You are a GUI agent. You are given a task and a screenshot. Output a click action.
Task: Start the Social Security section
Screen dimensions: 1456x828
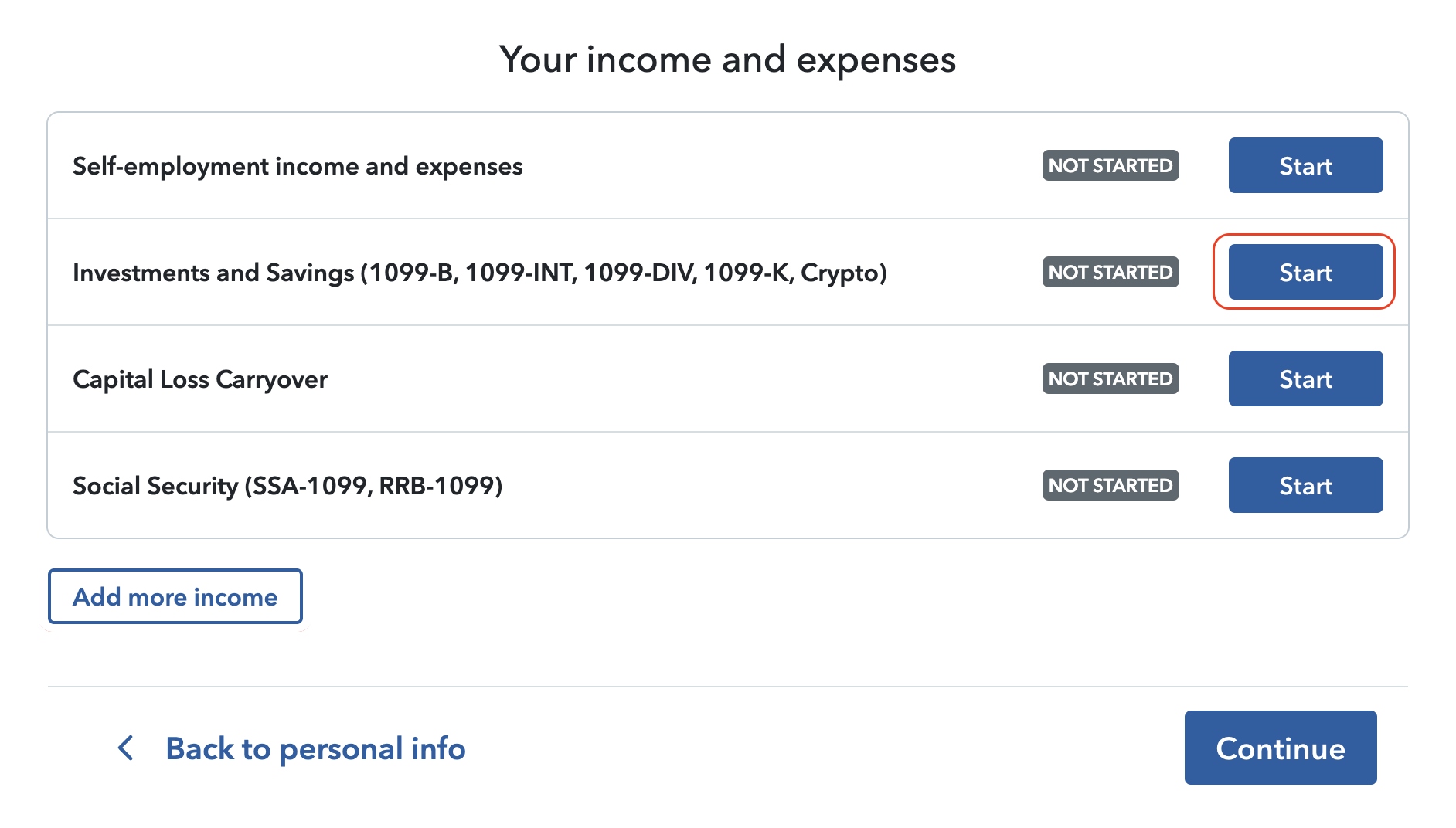click(x=1305, y=485)
